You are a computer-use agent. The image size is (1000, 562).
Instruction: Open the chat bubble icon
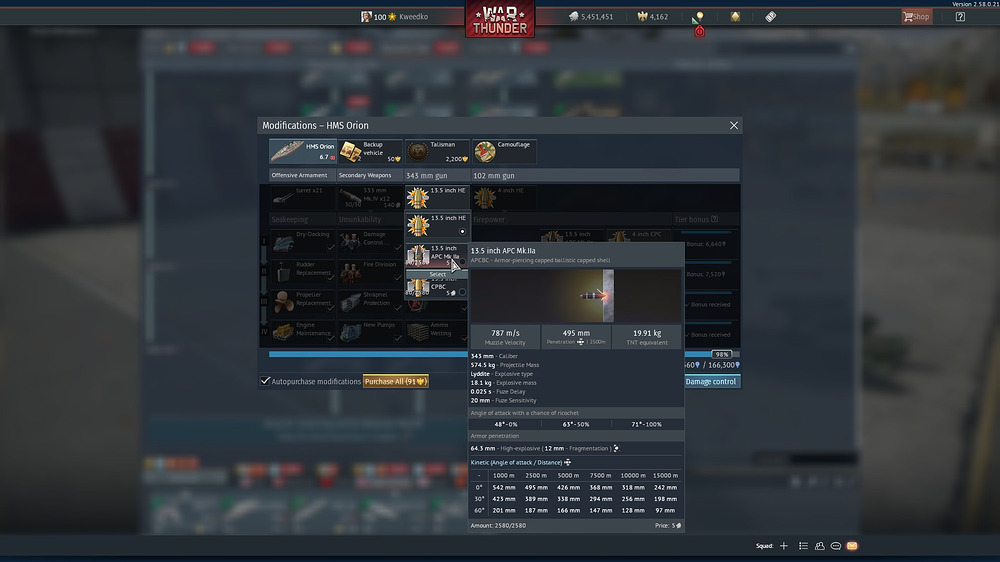835,546
